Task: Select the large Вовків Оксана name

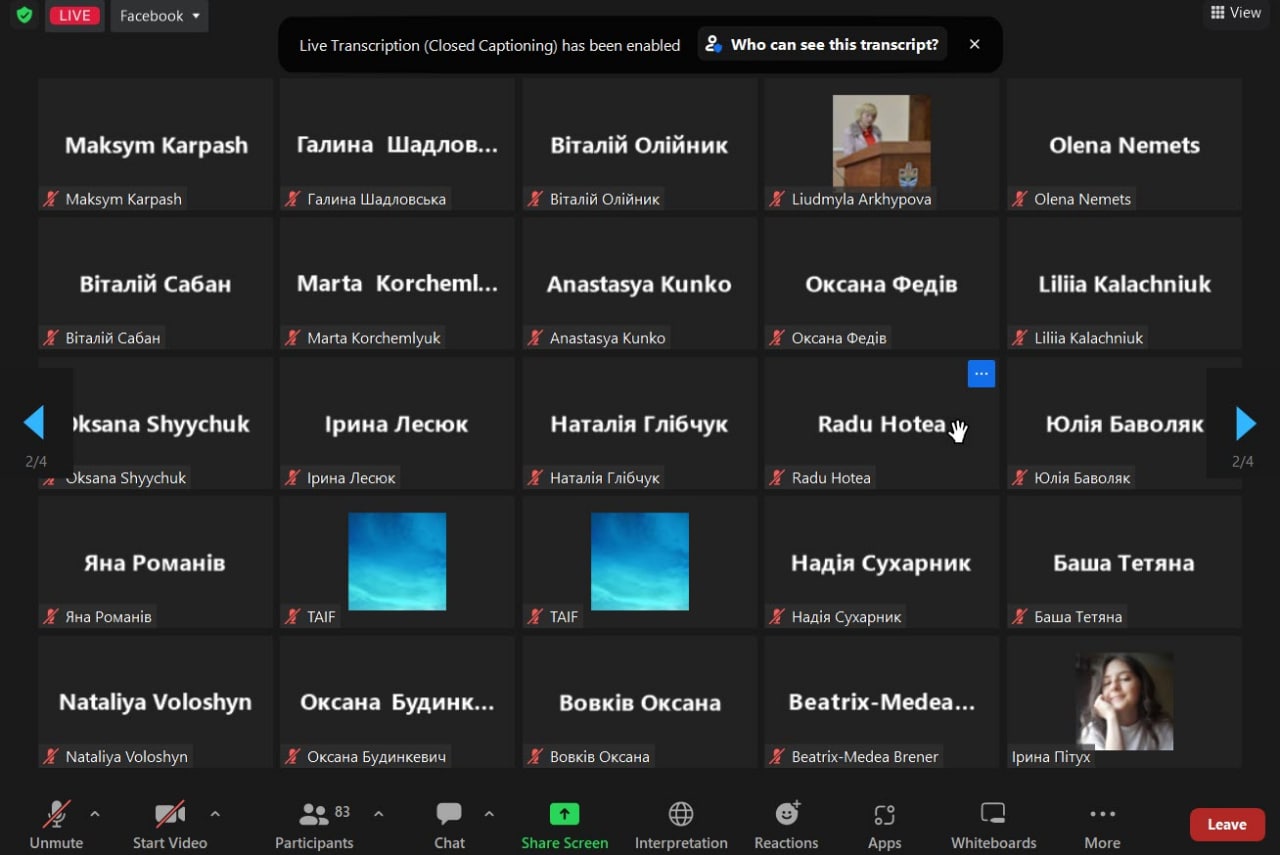Action: point(640,703)
